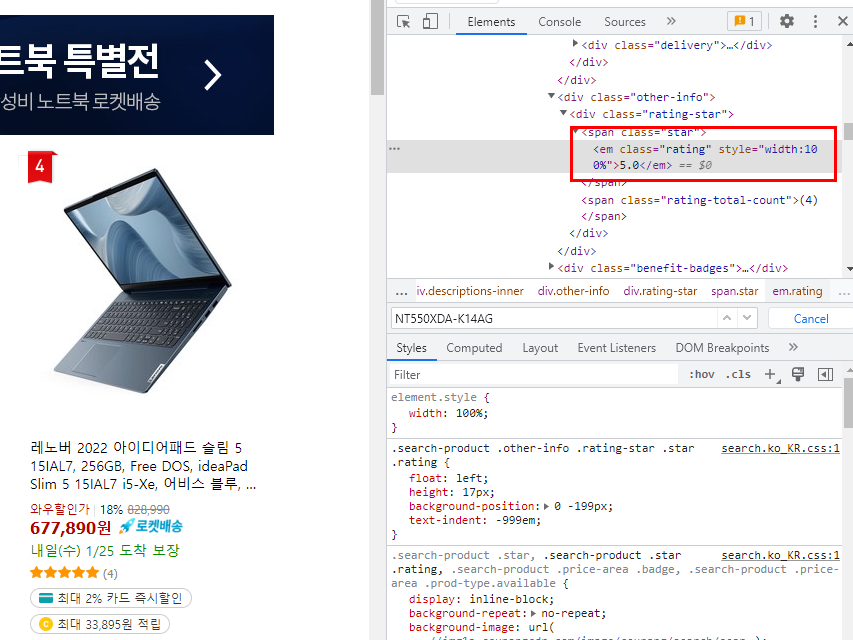Select the rating-total-count span line
Screen dimensions: 853x640
click(x=699, y=200)
